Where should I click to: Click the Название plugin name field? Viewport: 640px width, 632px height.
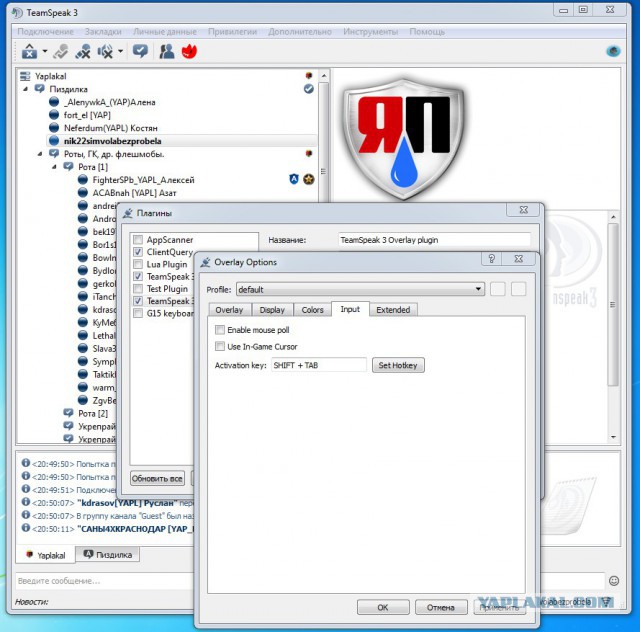click(434, 240)
